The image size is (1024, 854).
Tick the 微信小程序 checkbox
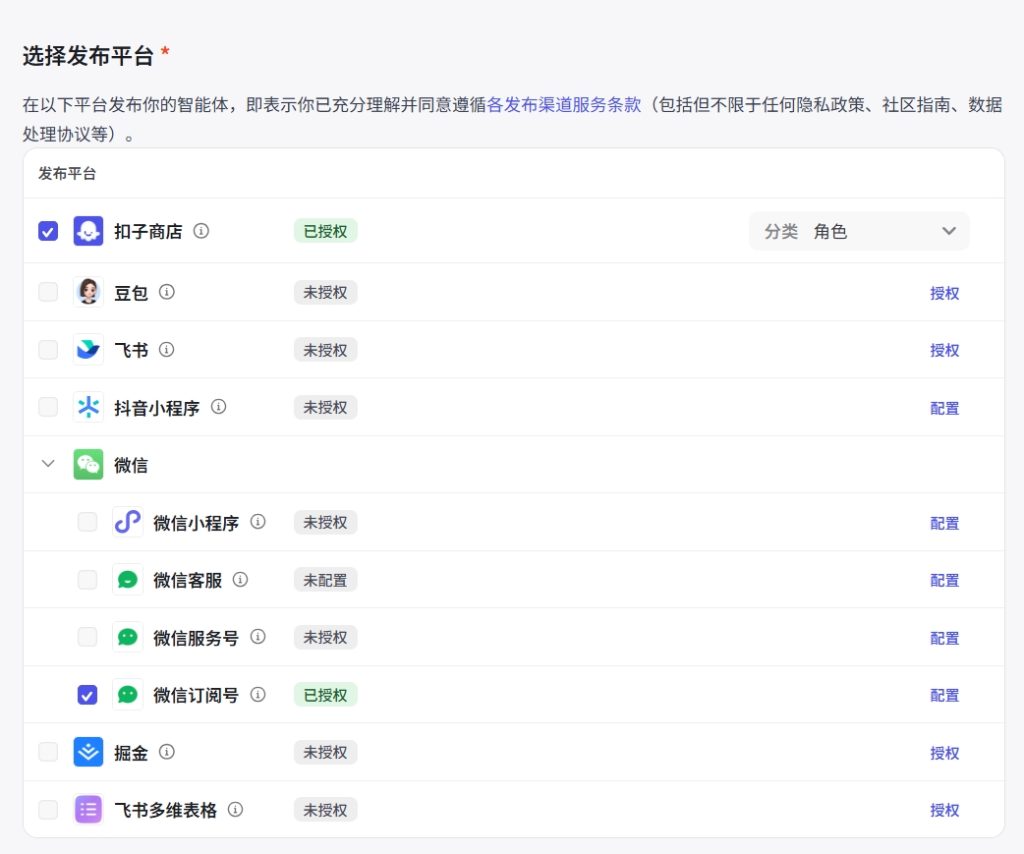point(88,522)
